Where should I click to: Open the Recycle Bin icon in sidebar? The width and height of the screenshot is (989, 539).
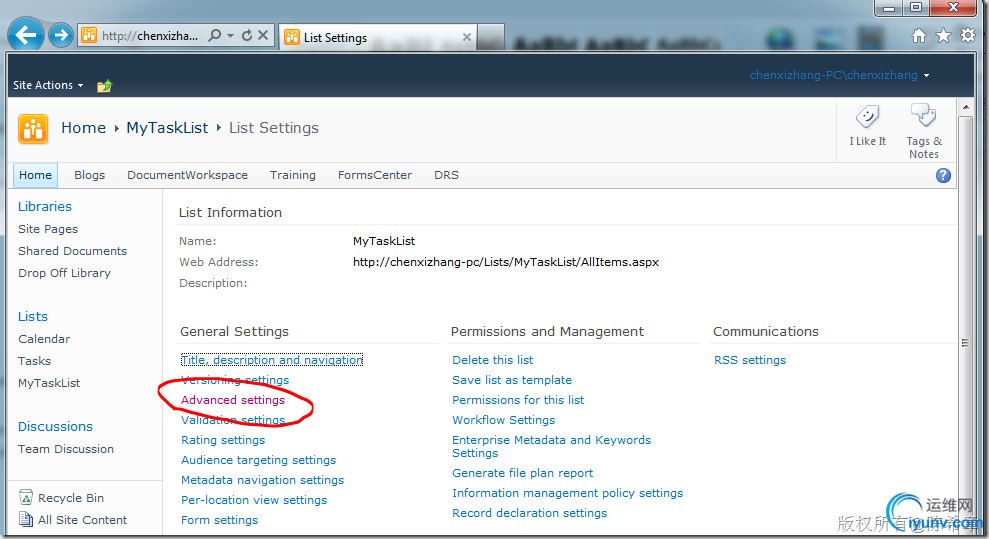tap(26, 498)
